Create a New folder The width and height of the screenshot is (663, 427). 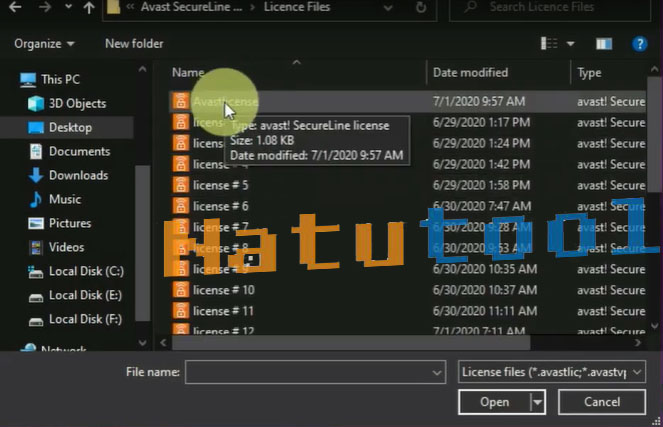pos(134,44)
